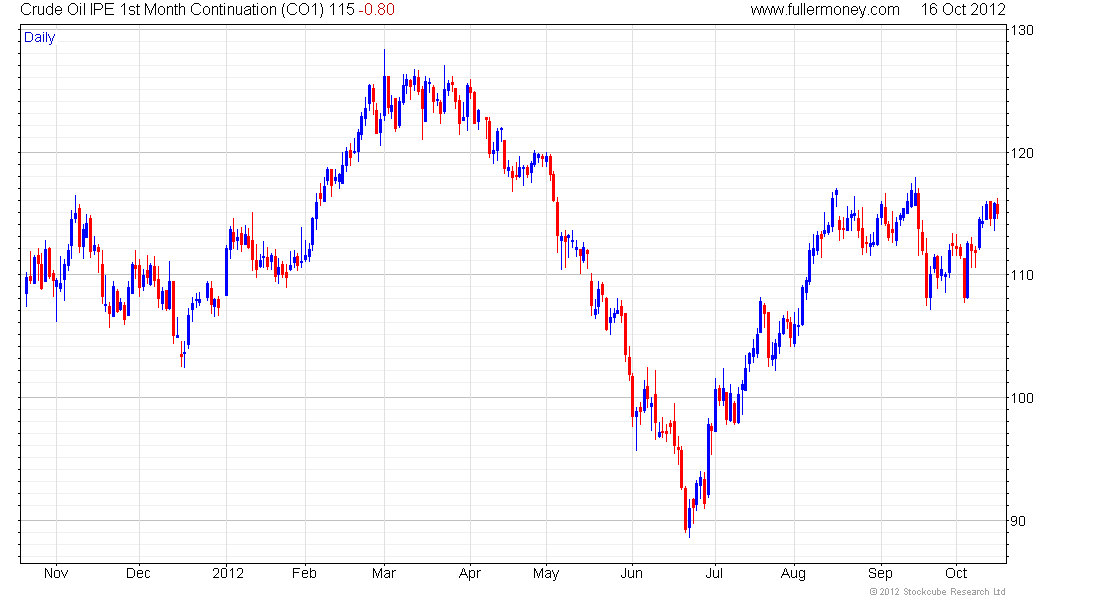Click the chart title 'Crude Oil IPE 1st Month Continuation (CO1)'
This screenshot has height=600, width=1100.
click(x=174, y=10)
